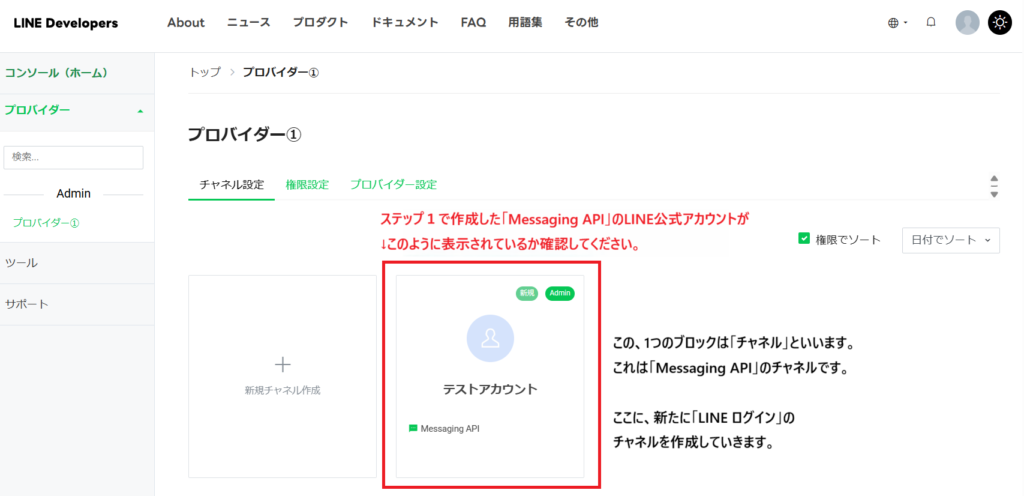The width and height of the screenshot is (1024, 496).
Task: Open the ドキュメント menu item
Action: [404, 23]
